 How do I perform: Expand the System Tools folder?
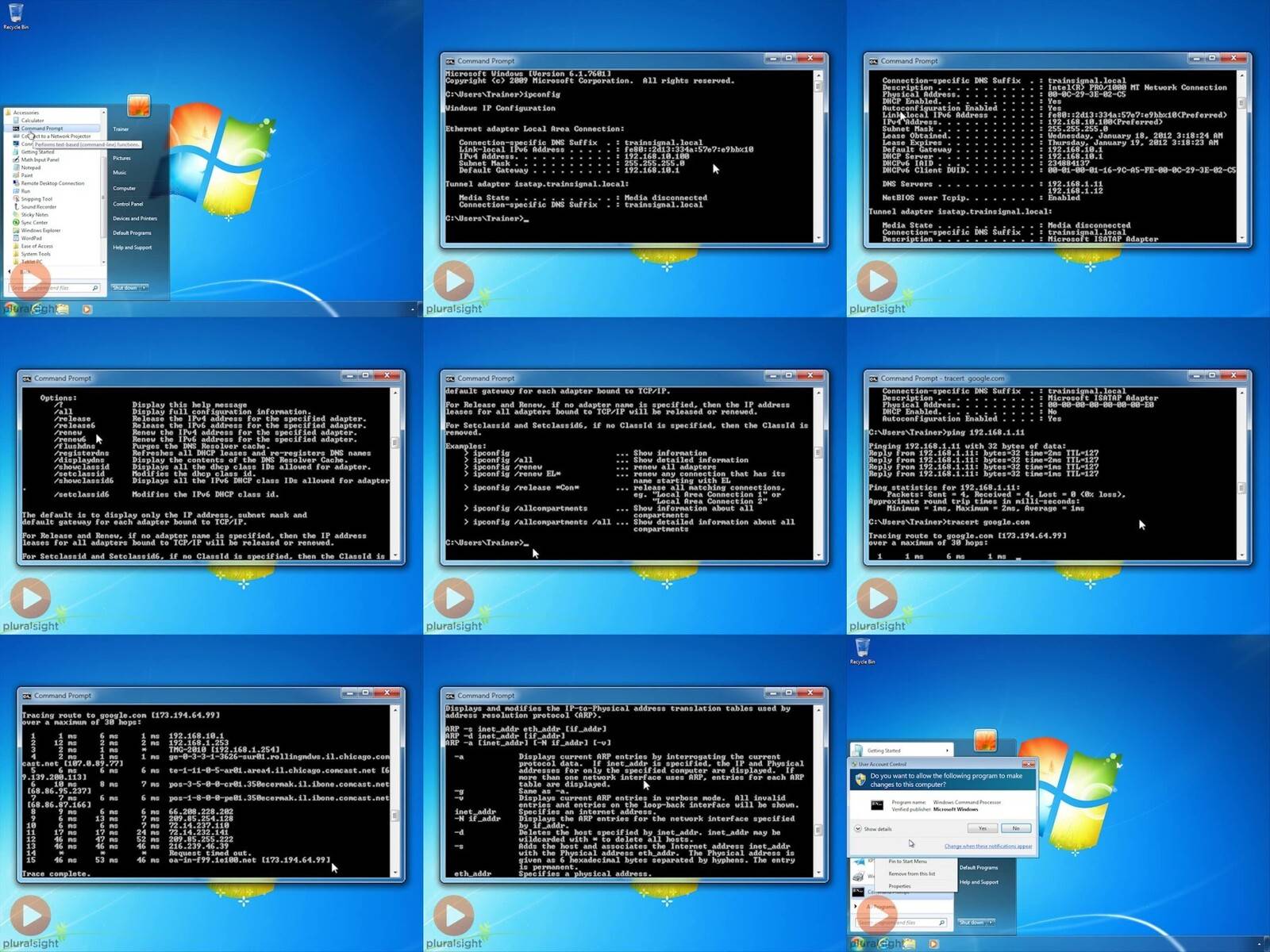click(35, 254)
